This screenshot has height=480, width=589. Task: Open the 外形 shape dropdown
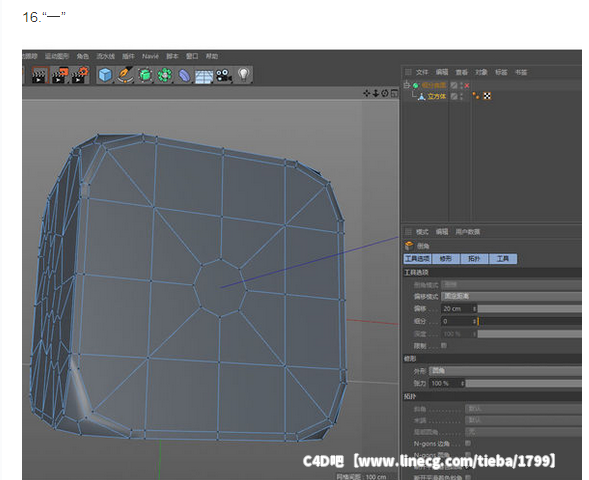coord(505,371)
